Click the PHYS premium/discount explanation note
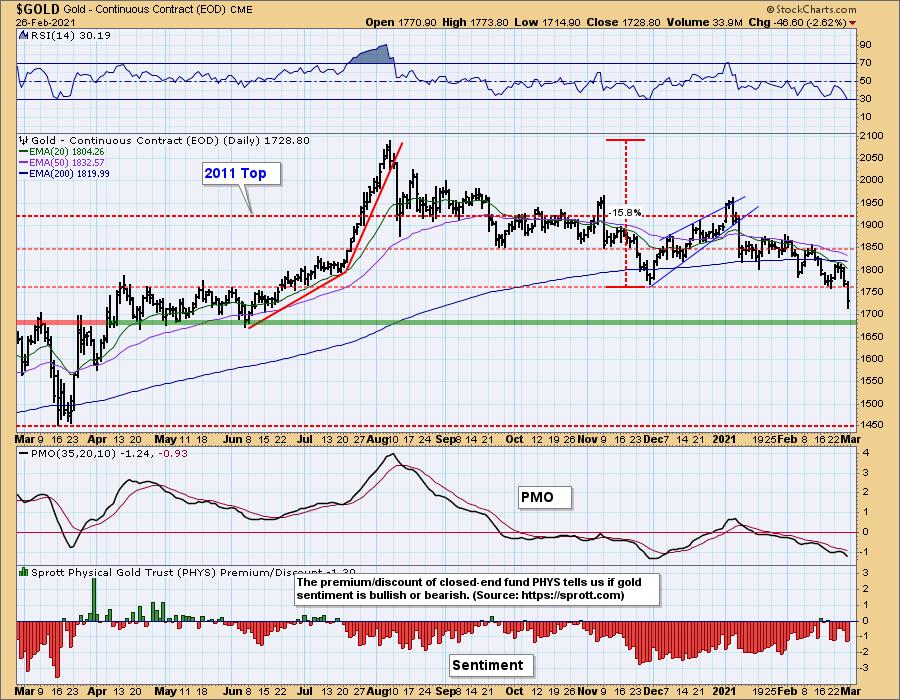 pos(476,589)
